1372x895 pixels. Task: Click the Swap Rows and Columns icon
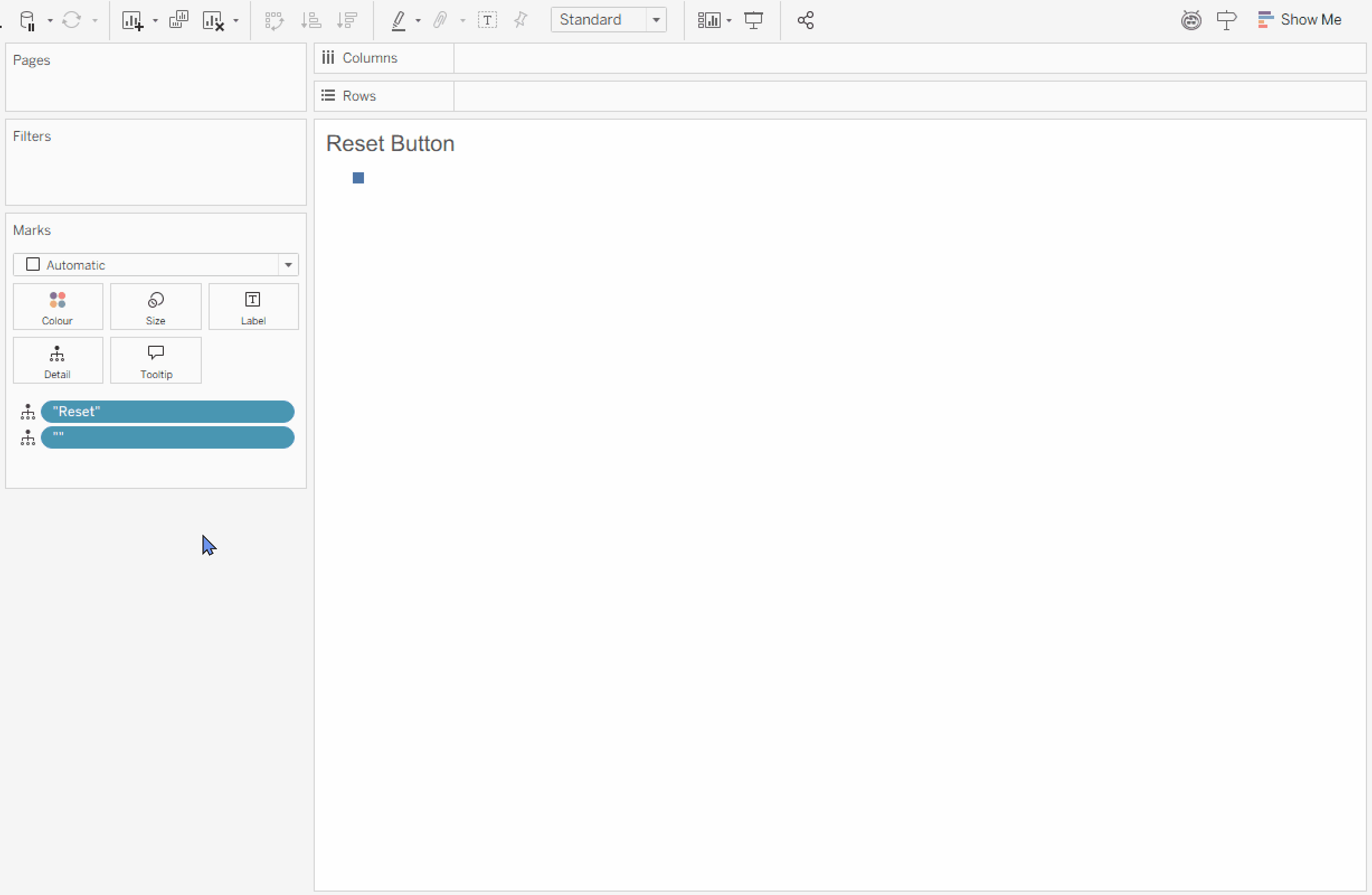(x=275, y=21)
